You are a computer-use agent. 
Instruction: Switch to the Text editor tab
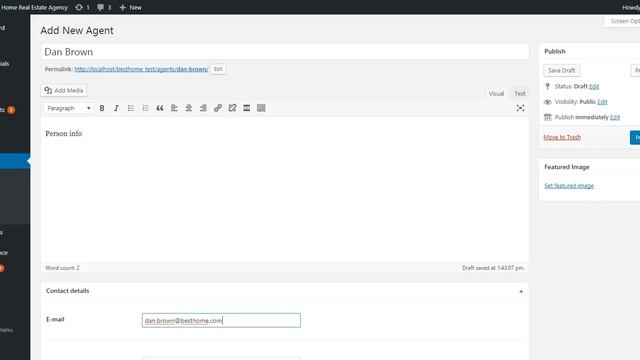click(x=520, y=93)
